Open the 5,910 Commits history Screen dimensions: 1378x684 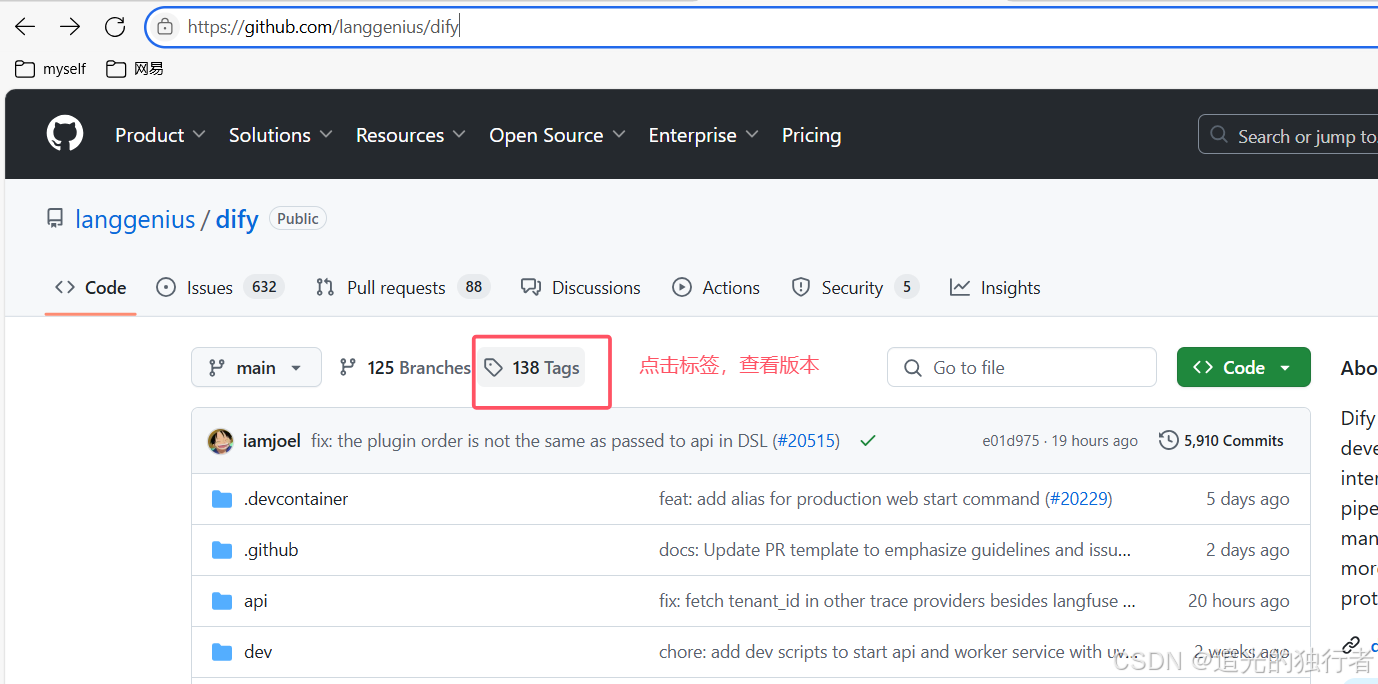point(1221,440)
